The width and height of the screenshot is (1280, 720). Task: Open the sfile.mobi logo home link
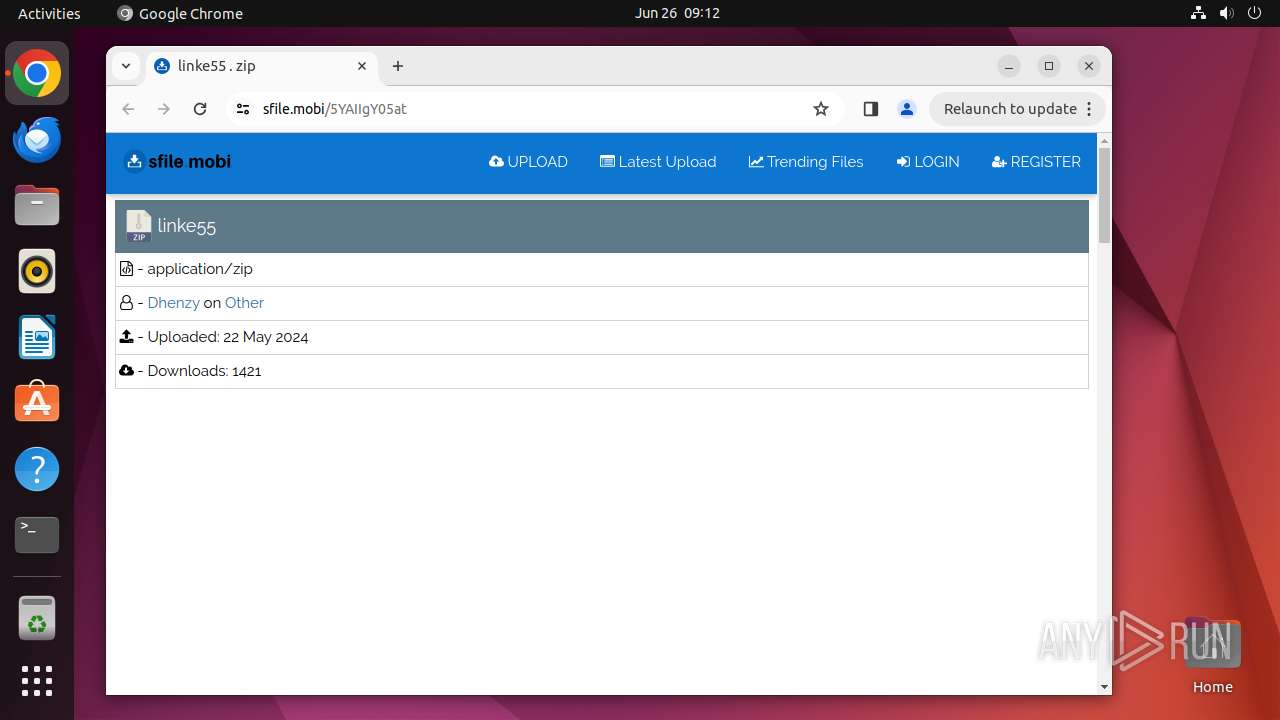pyautogui.click(x=177, y=161)
